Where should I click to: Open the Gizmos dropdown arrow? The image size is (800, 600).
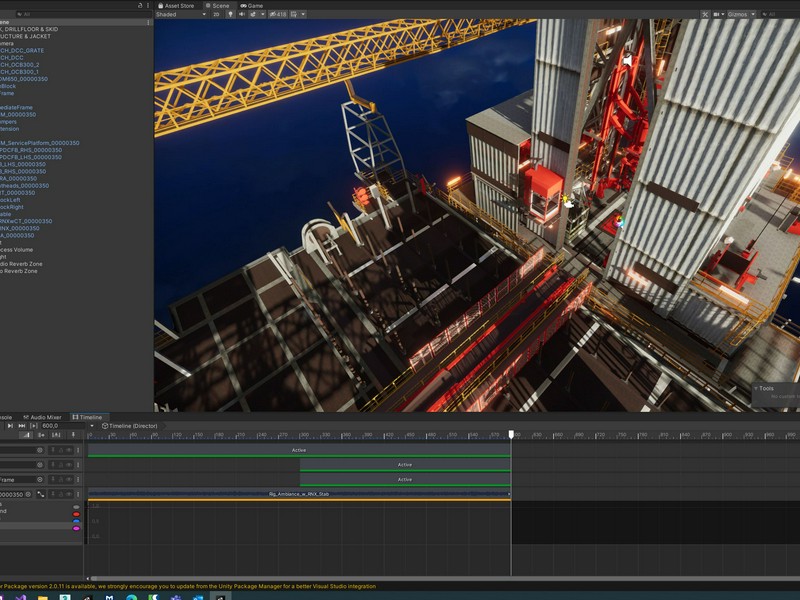(x=753, y=14)
